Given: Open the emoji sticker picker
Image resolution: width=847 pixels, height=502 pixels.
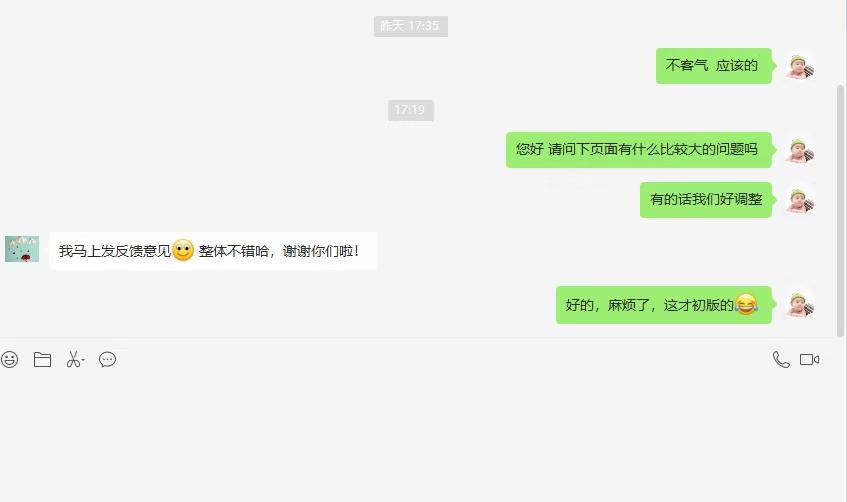Looking at the screenshot, I should tap(10, 359).
